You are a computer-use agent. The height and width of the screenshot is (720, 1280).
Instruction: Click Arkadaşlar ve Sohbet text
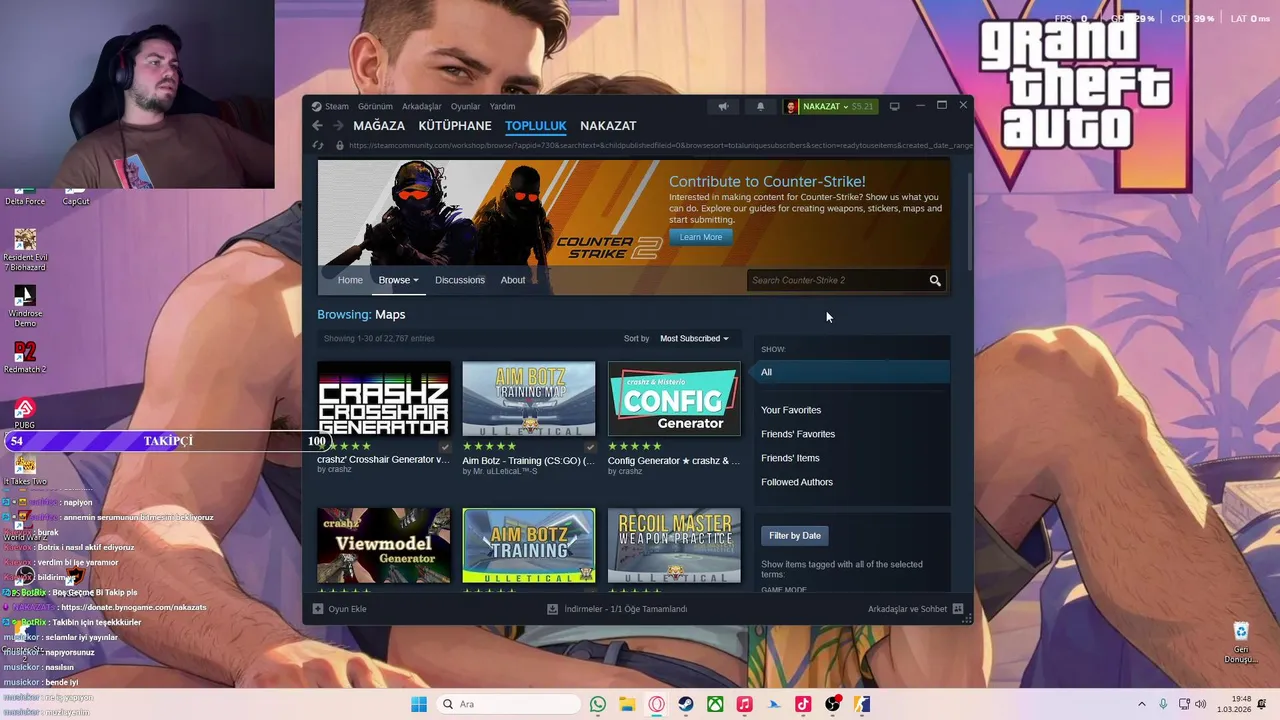click(907, 608)
